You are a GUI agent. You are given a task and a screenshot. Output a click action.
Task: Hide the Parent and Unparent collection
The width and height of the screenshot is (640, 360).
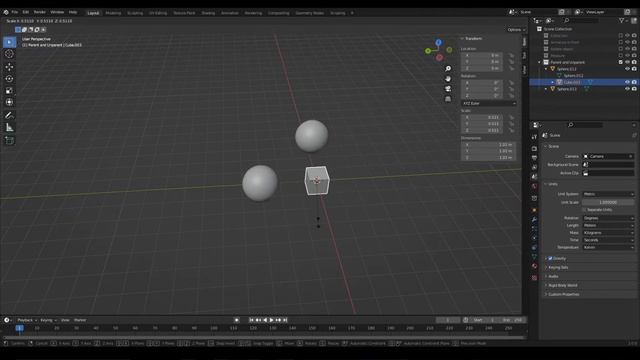click(627, 62)
